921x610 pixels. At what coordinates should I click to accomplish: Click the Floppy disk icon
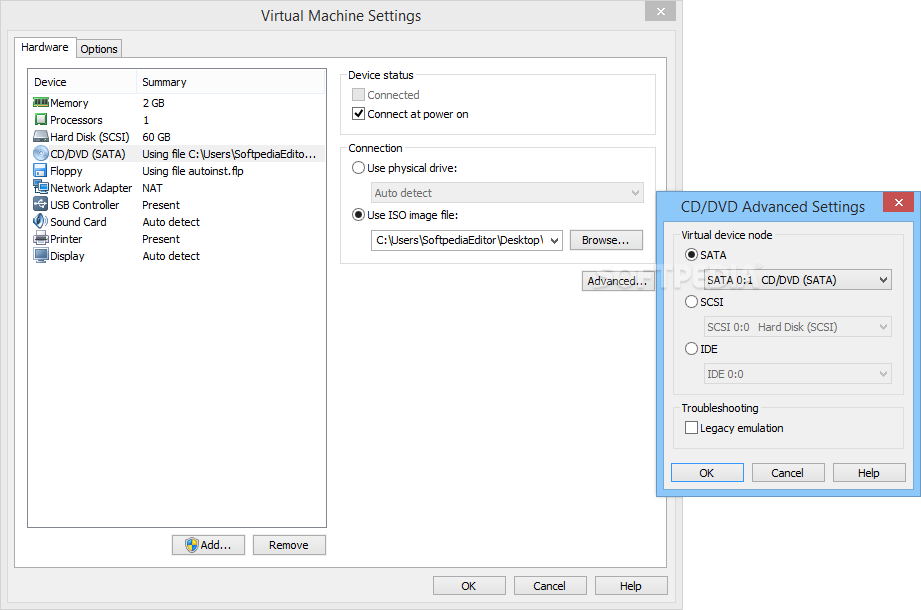click(x=40, y=171)
